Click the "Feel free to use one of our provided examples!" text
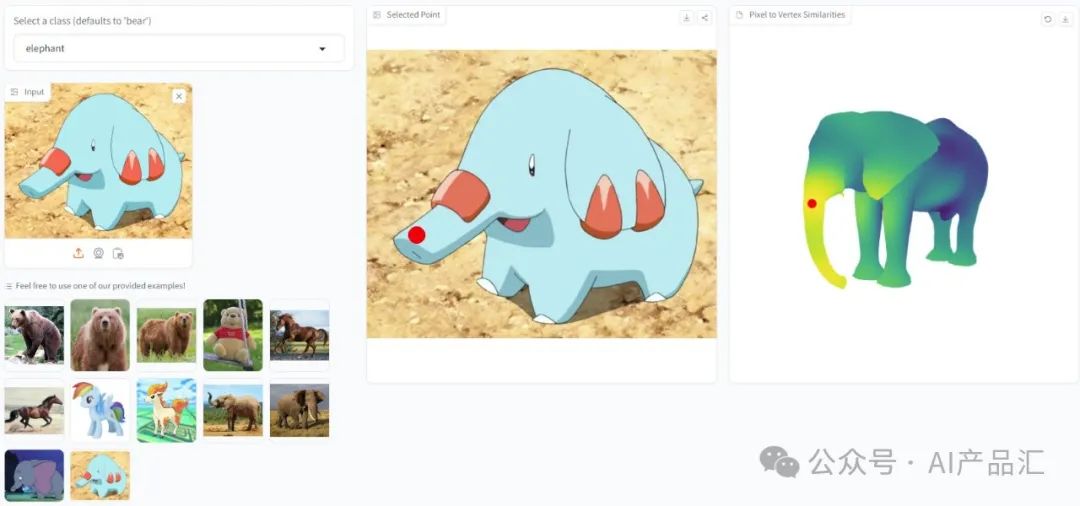 (101, 286)
